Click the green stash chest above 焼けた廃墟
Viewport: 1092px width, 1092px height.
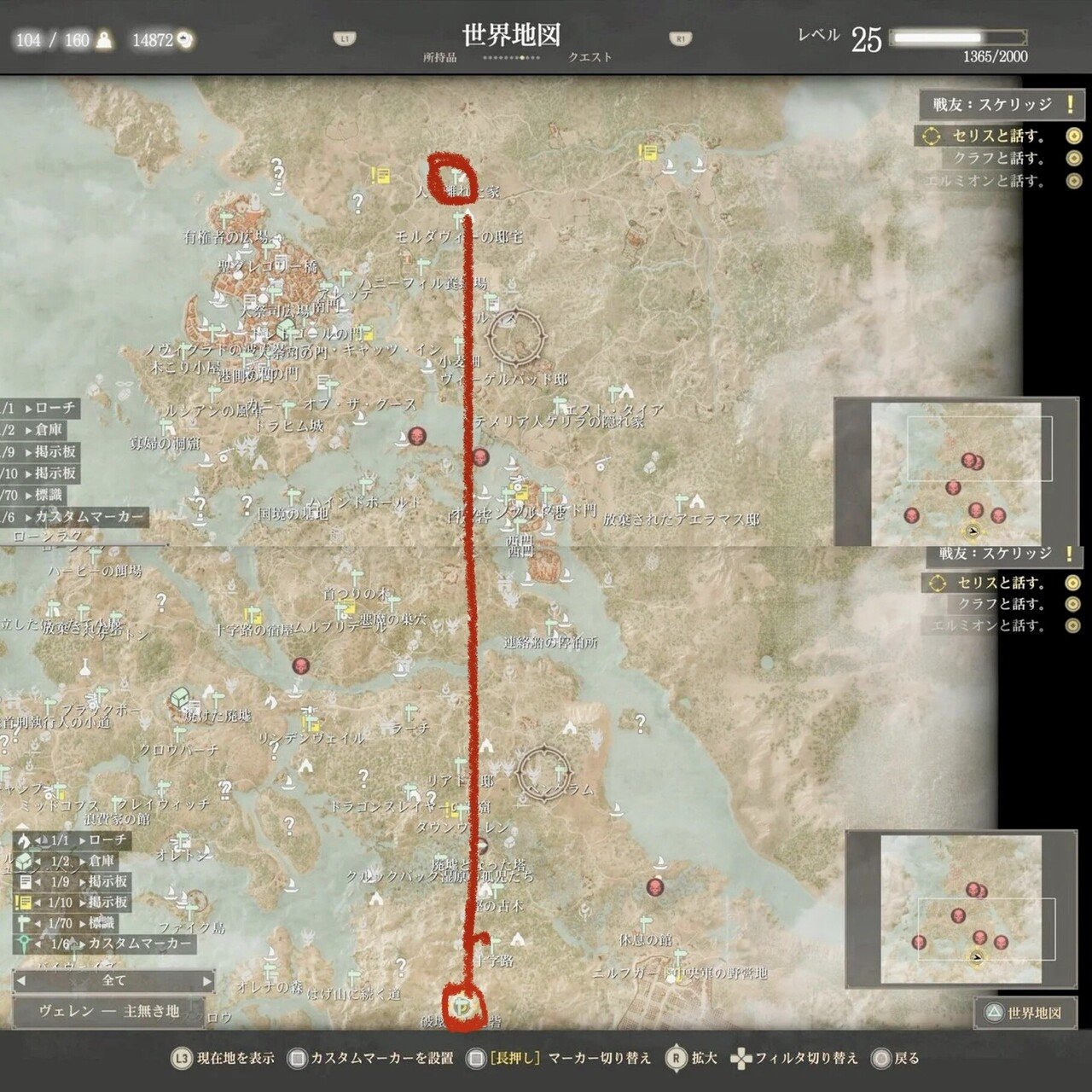click(178, 699)
